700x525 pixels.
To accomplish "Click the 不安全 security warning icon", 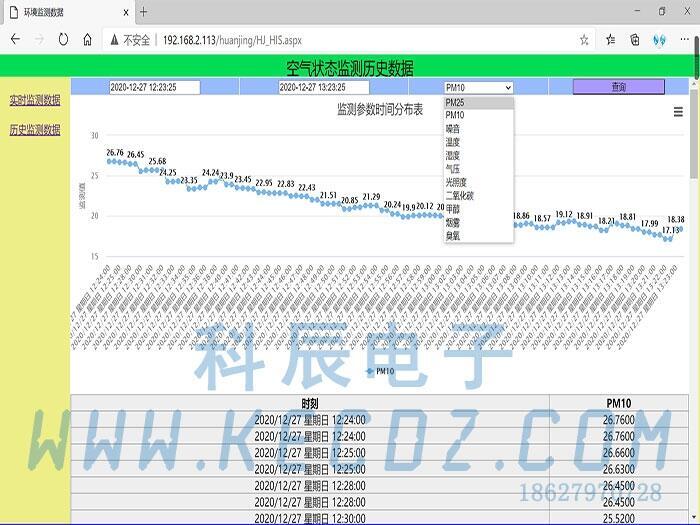I will (x=116, y=40).
